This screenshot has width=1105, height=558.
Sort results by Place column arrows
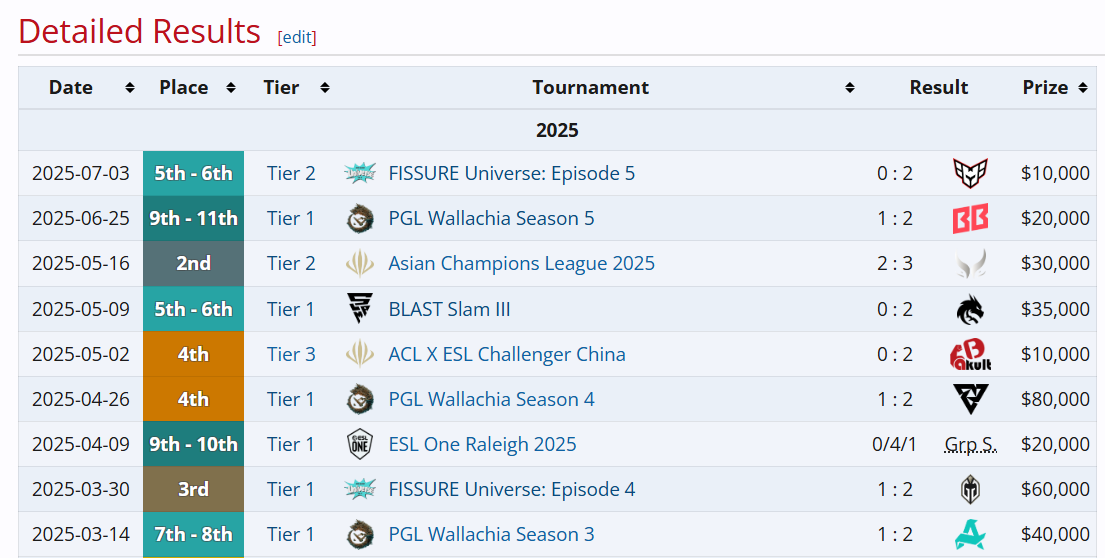pos(230,87)
